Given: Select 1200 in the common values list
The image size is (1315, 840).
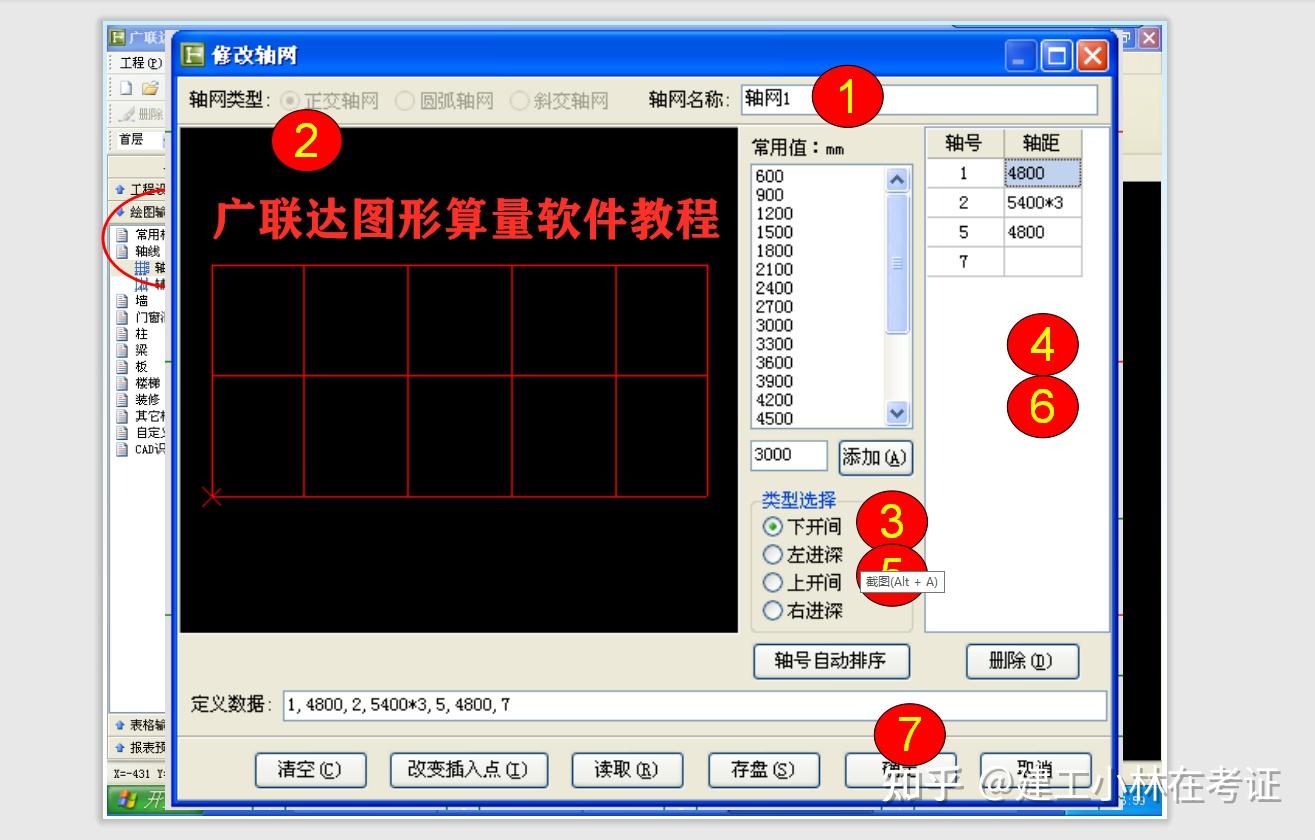Looking at the screenshot, I should coord(774,213).
